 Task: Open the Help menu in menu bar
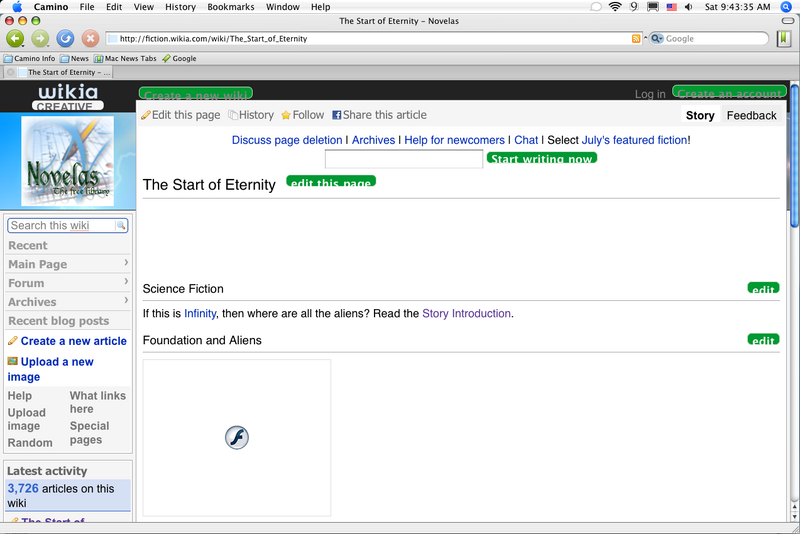(320, 7)
